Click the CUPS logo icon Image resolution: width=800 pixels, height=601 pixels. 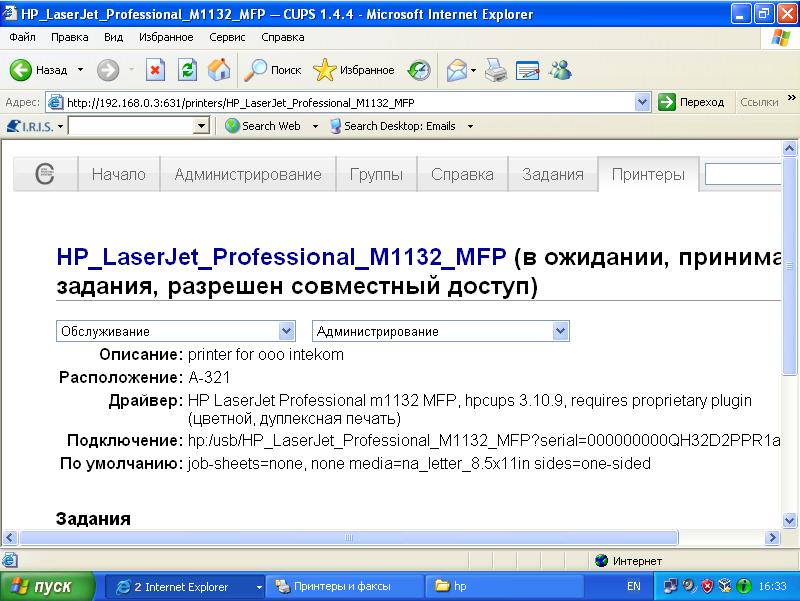point(45,174)
